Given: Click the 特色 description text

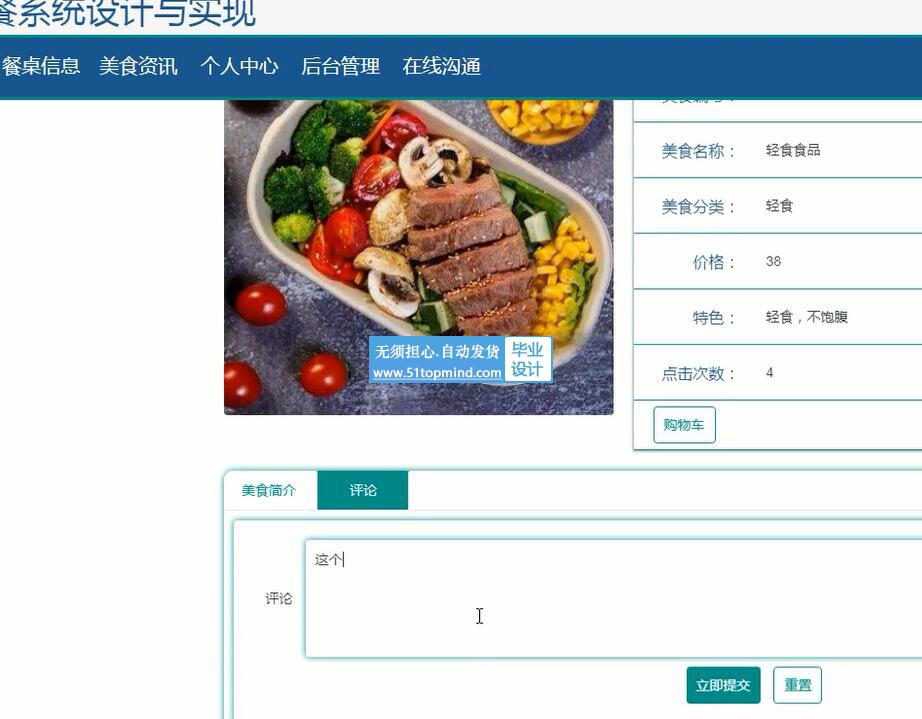Looking at the screenshot, I should click(x=806, y=317).
